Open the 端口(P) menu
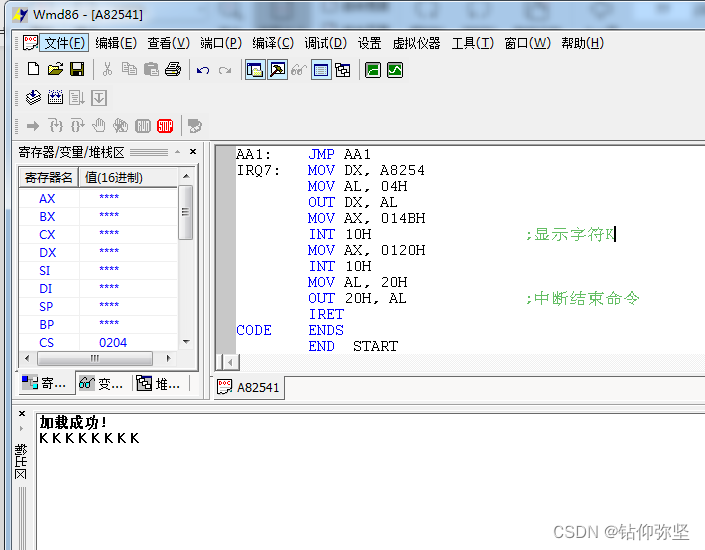 221,43
